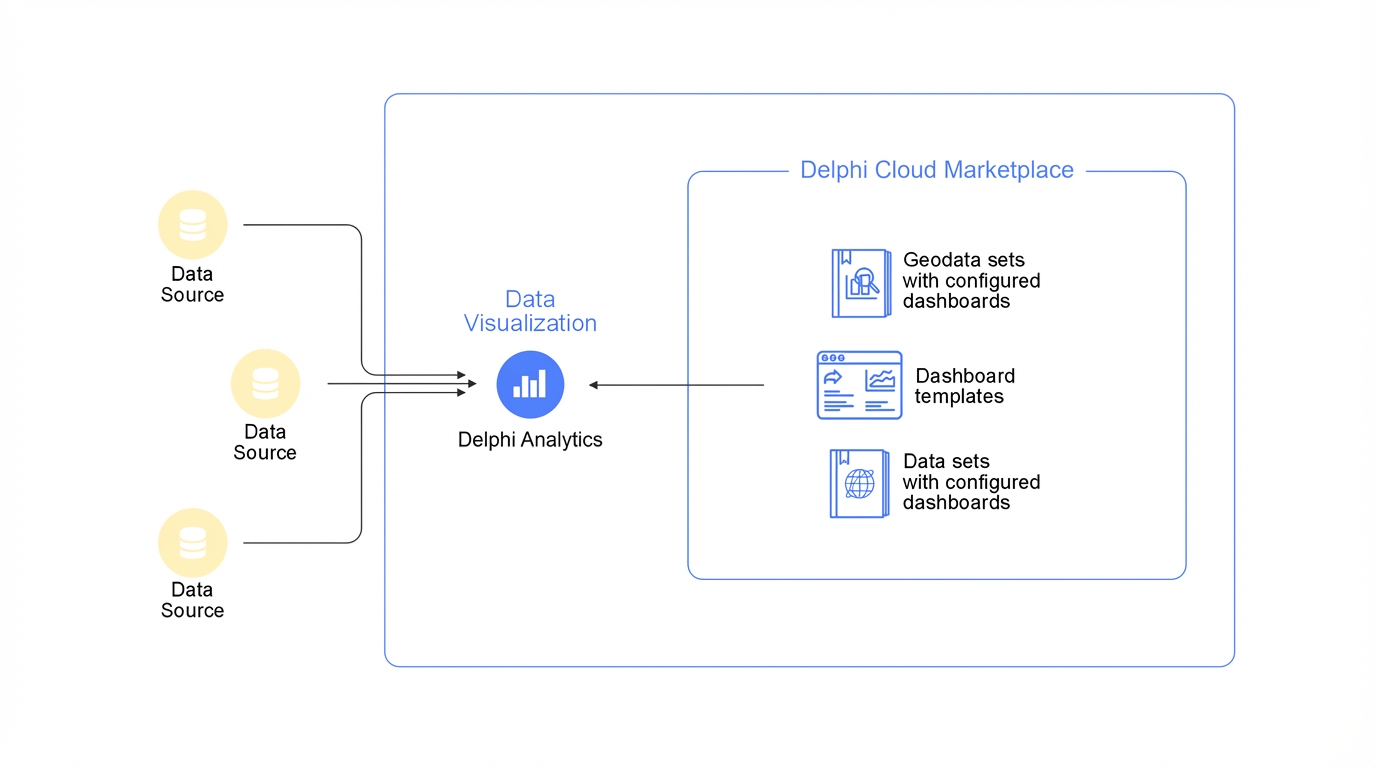Select the bottom Data Source database icon
The height and width of the screenshot is (768, 1376).
[x=193, y=542]
